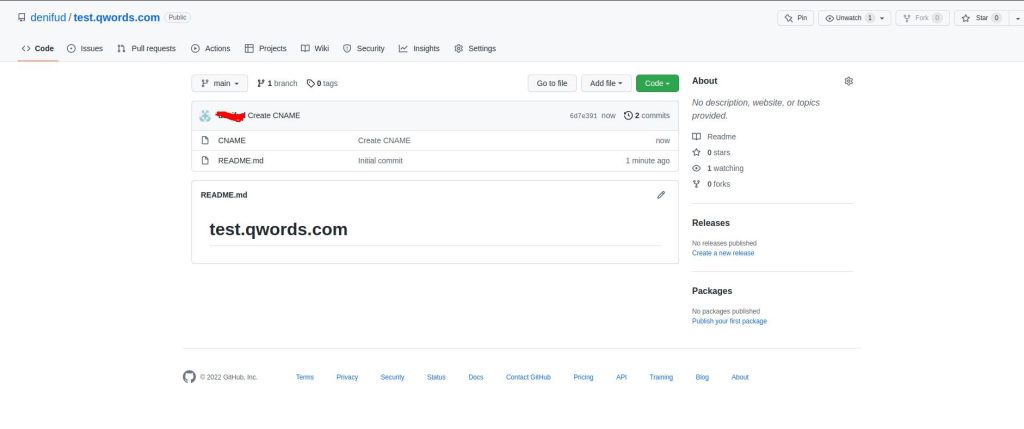Click the GitHub logo in the footer
Viewport: 1024px width, 429px height.
tap(189, 377)
